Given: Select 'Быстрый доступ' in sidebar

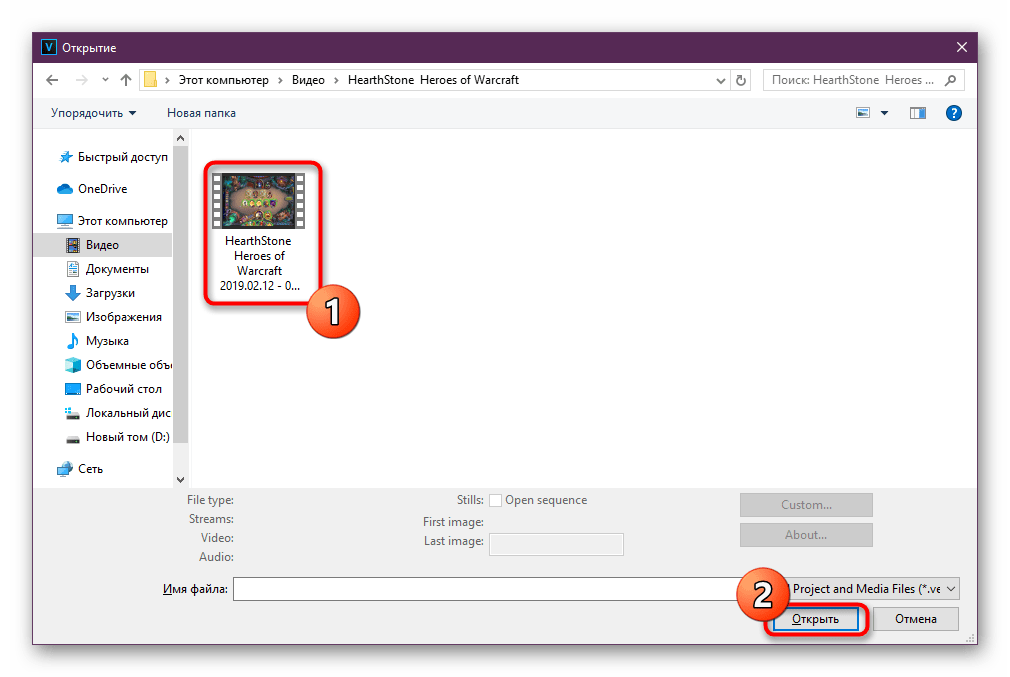Looking at the screenshot, I should point(114,157).
